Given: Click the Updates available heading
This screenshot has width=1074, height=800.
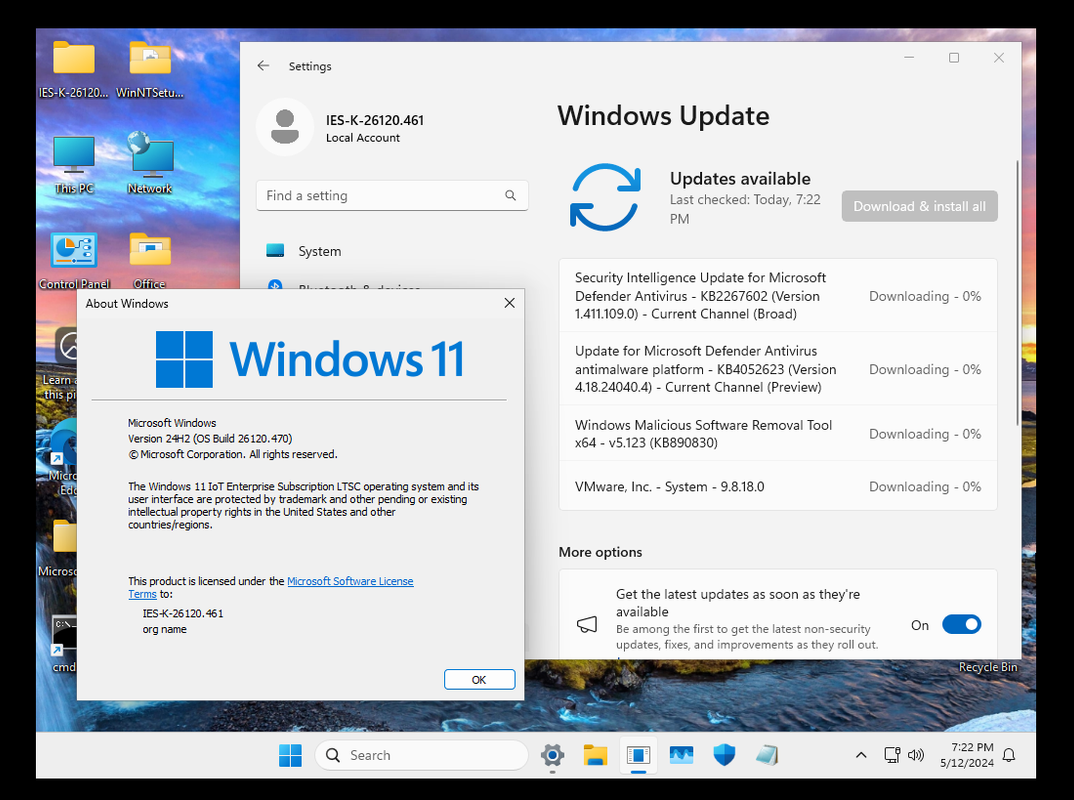Looking at the screenshot, I should [x=740, y=179].
